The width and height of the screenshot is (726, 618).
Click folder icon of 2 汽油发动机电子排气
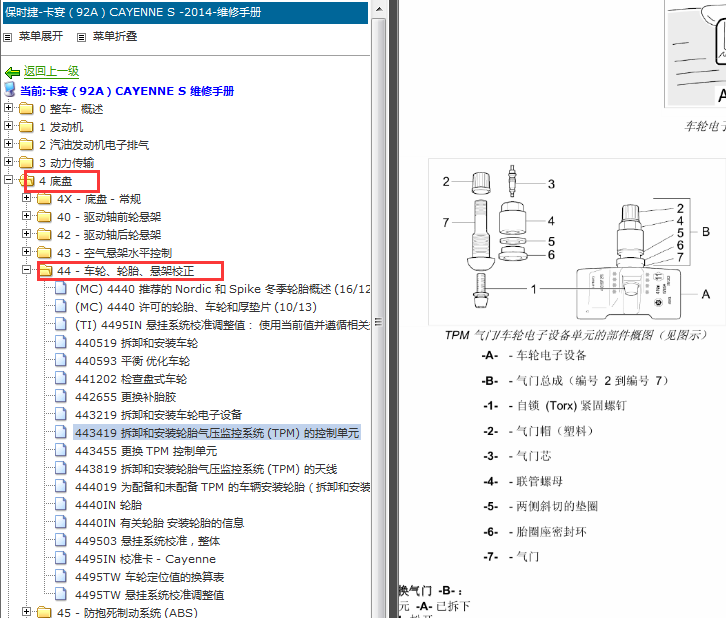26,145
